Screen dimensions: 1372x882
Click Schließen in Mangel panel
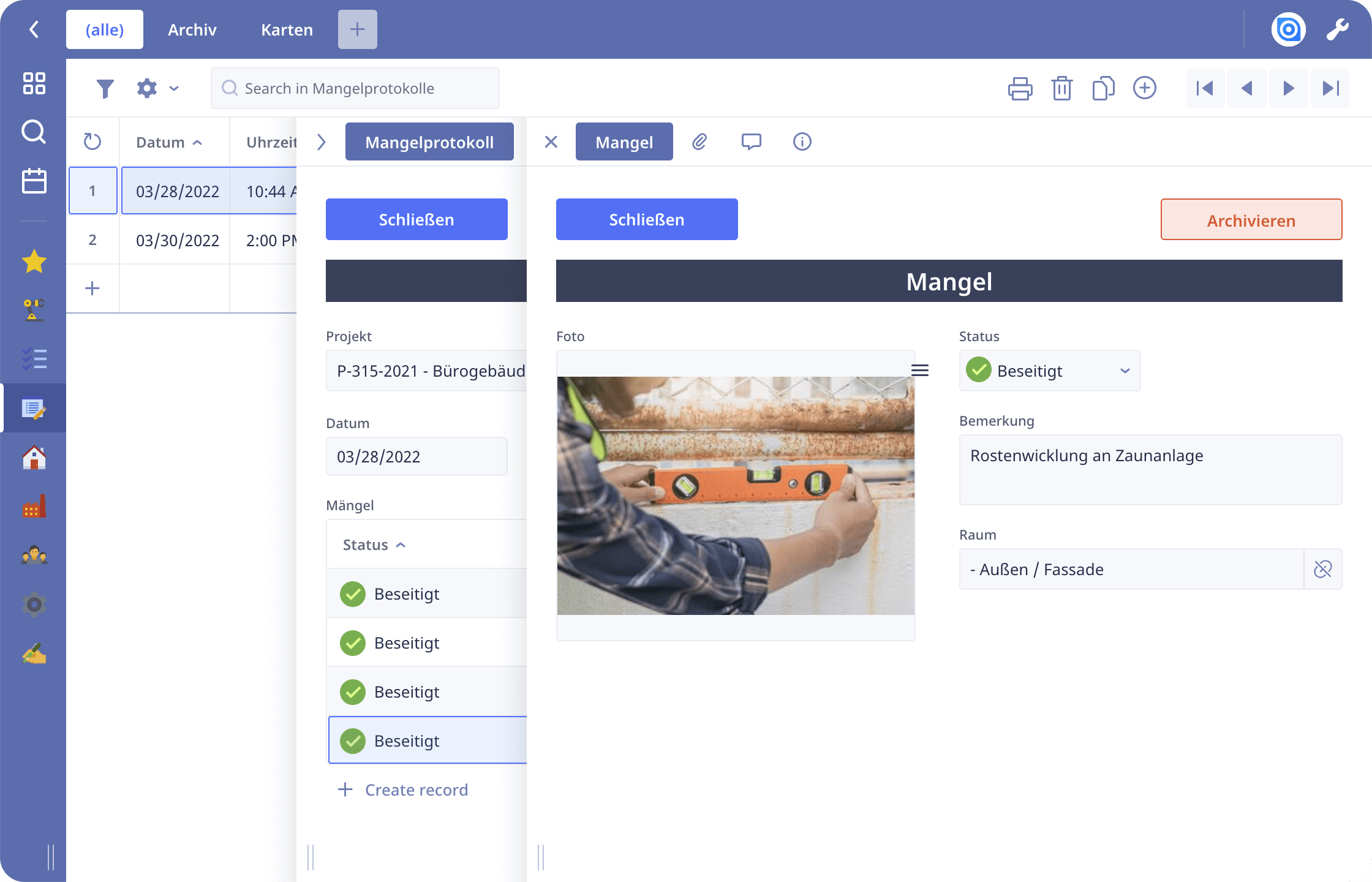[x=647, y=219]
